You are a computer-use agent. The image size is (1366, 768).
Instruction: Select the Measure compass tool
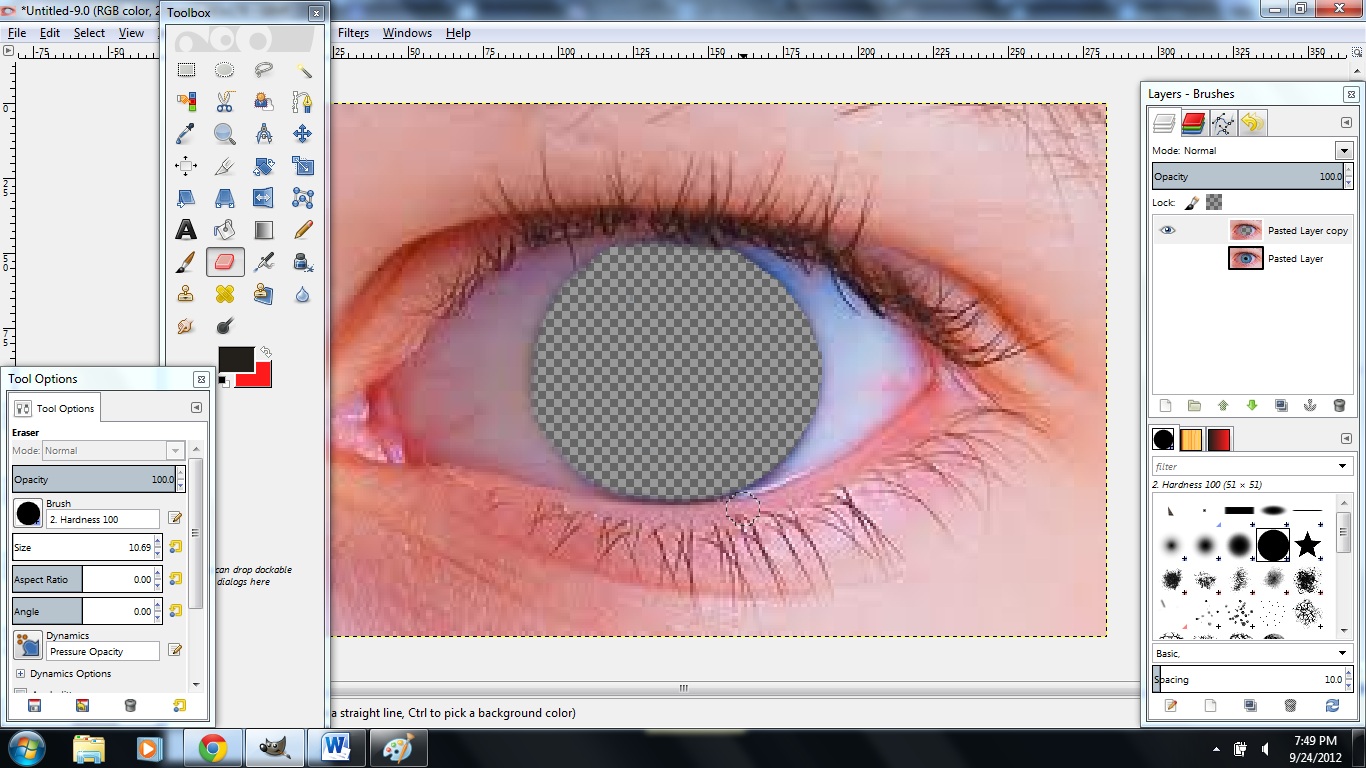pyautogui.click(x=264, y=134)
